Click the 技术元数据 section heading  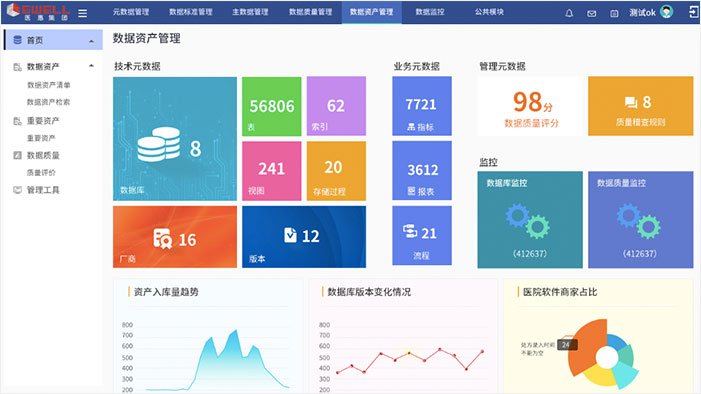coord(137,67)
